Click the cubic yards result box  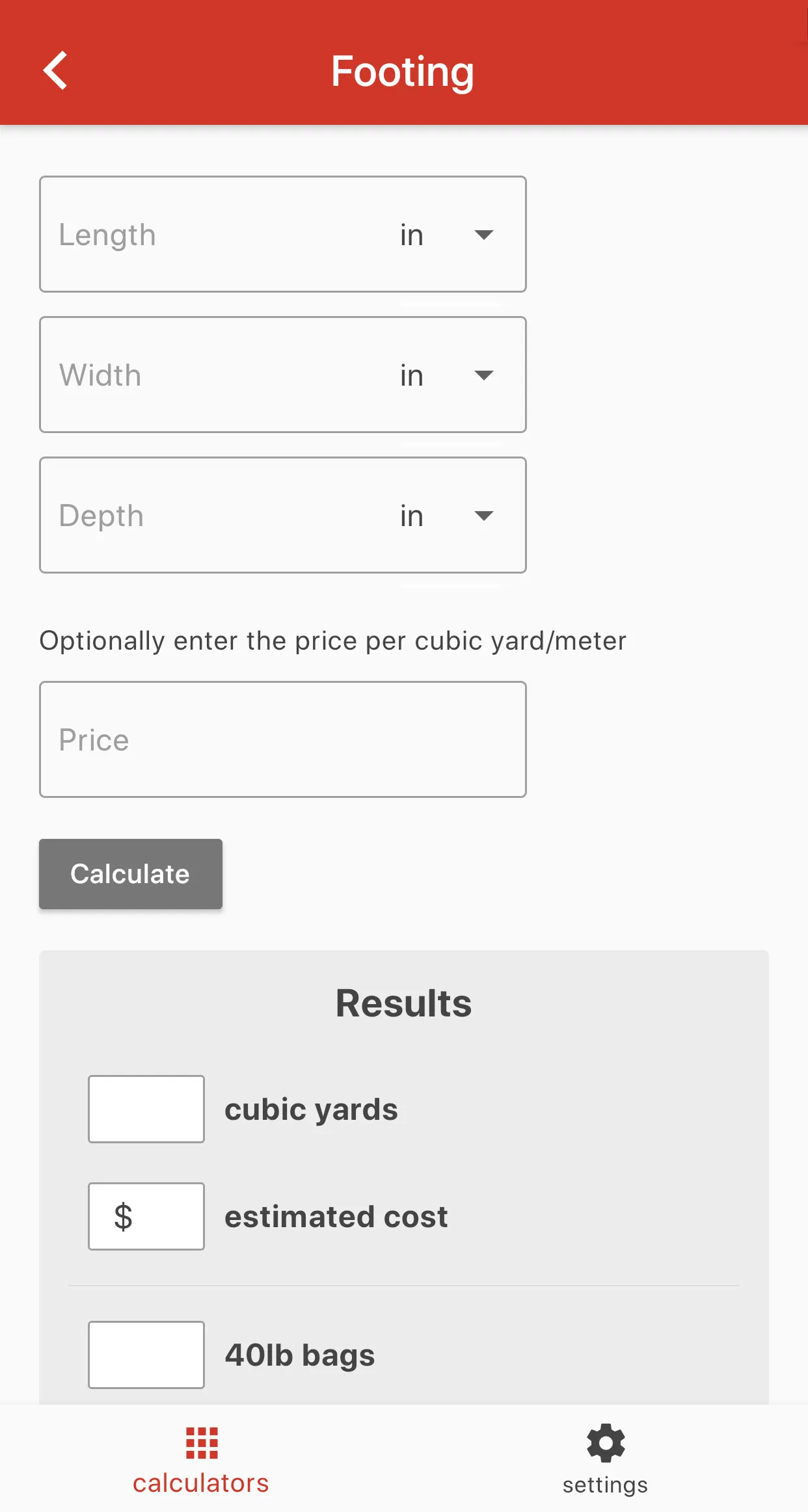[146, 1109]
